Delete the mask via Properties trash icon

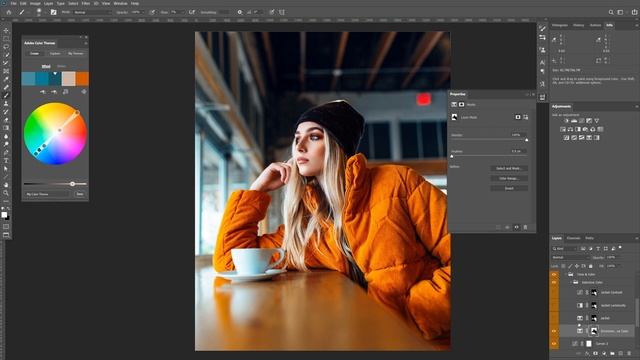pos(525,227)
